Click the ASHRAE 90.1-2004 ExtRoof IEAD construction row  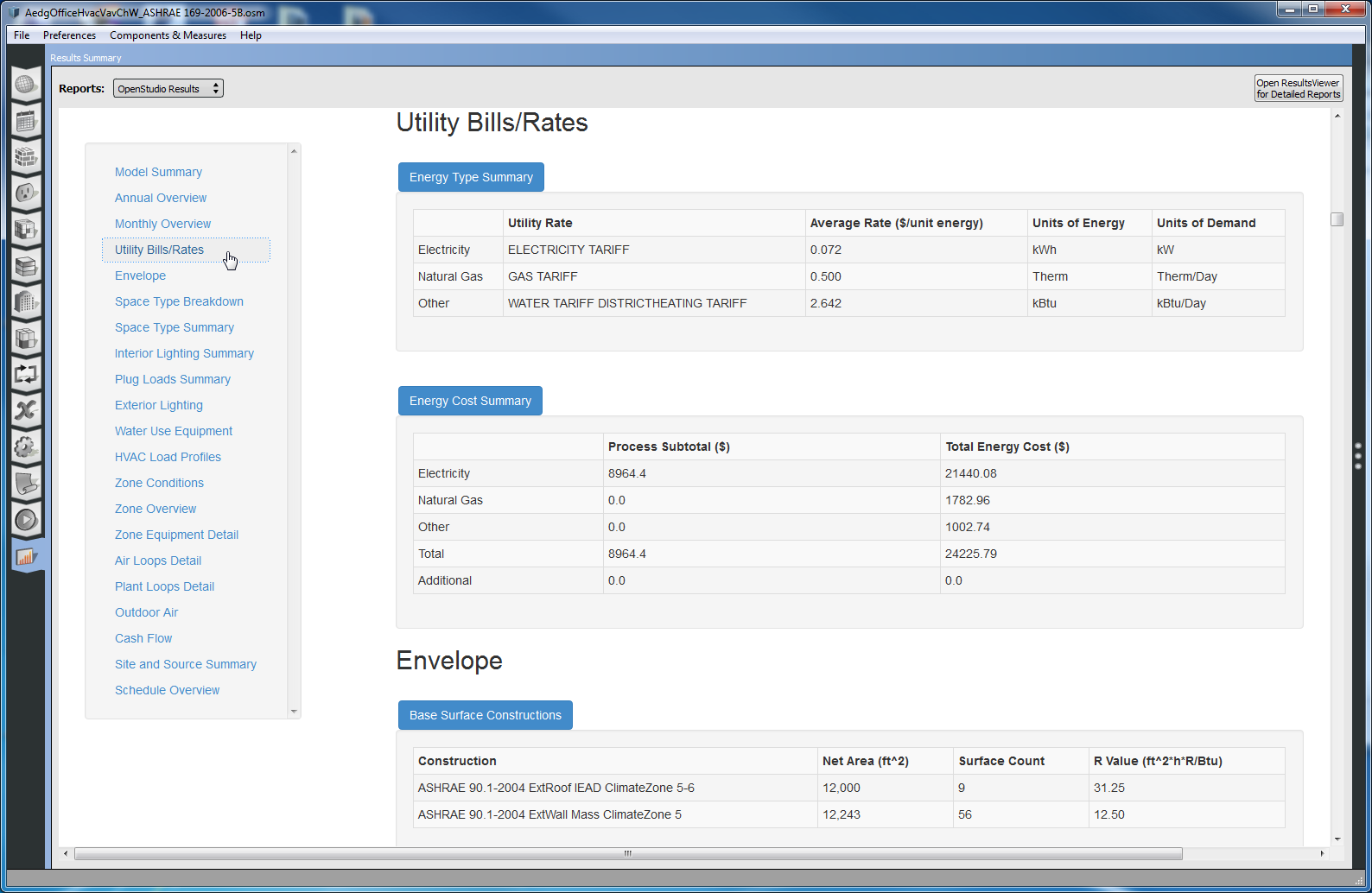coord(848,788)
